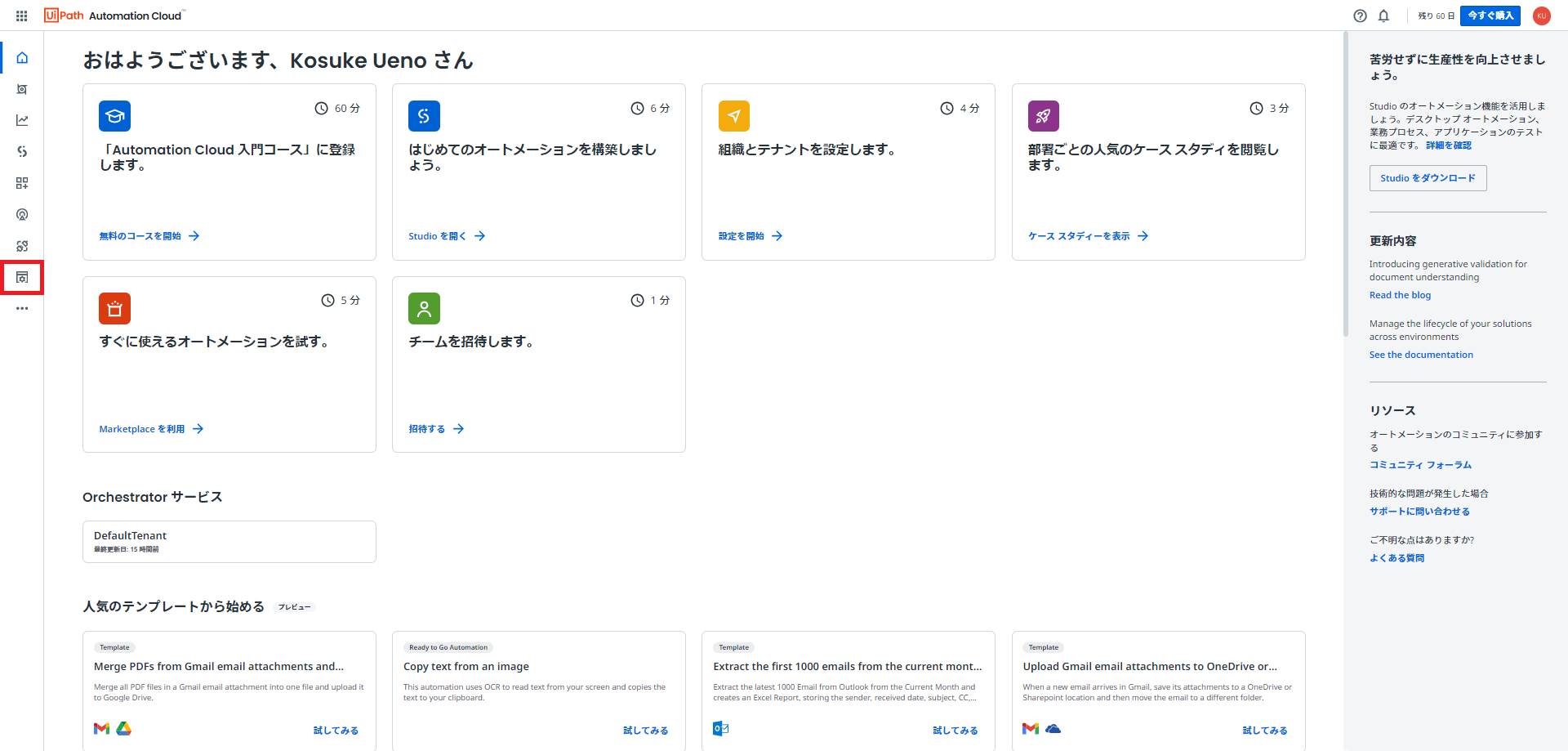Image resolution: width=1568 pixels, height=751 pixels.
Task: Click the Outlook icon on Extract emails template
Action: 720,728
